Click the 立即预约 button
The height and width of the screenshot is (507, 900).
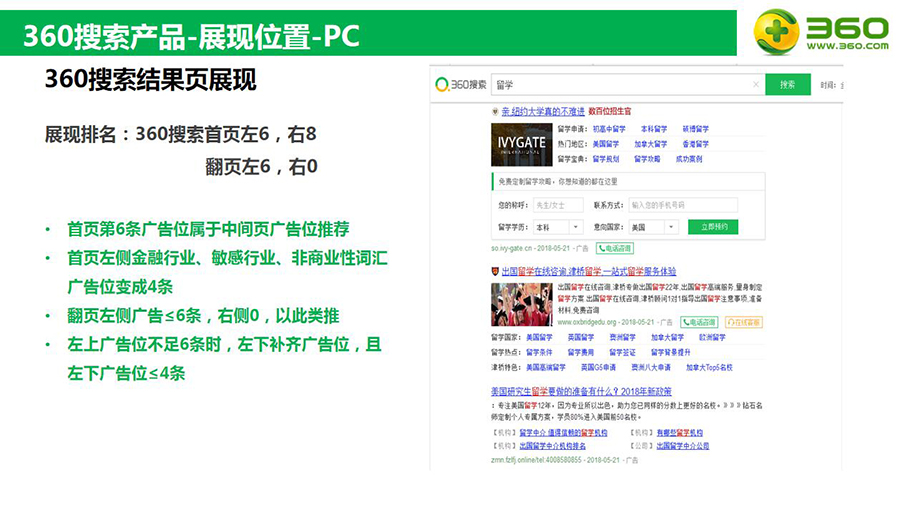714,227
